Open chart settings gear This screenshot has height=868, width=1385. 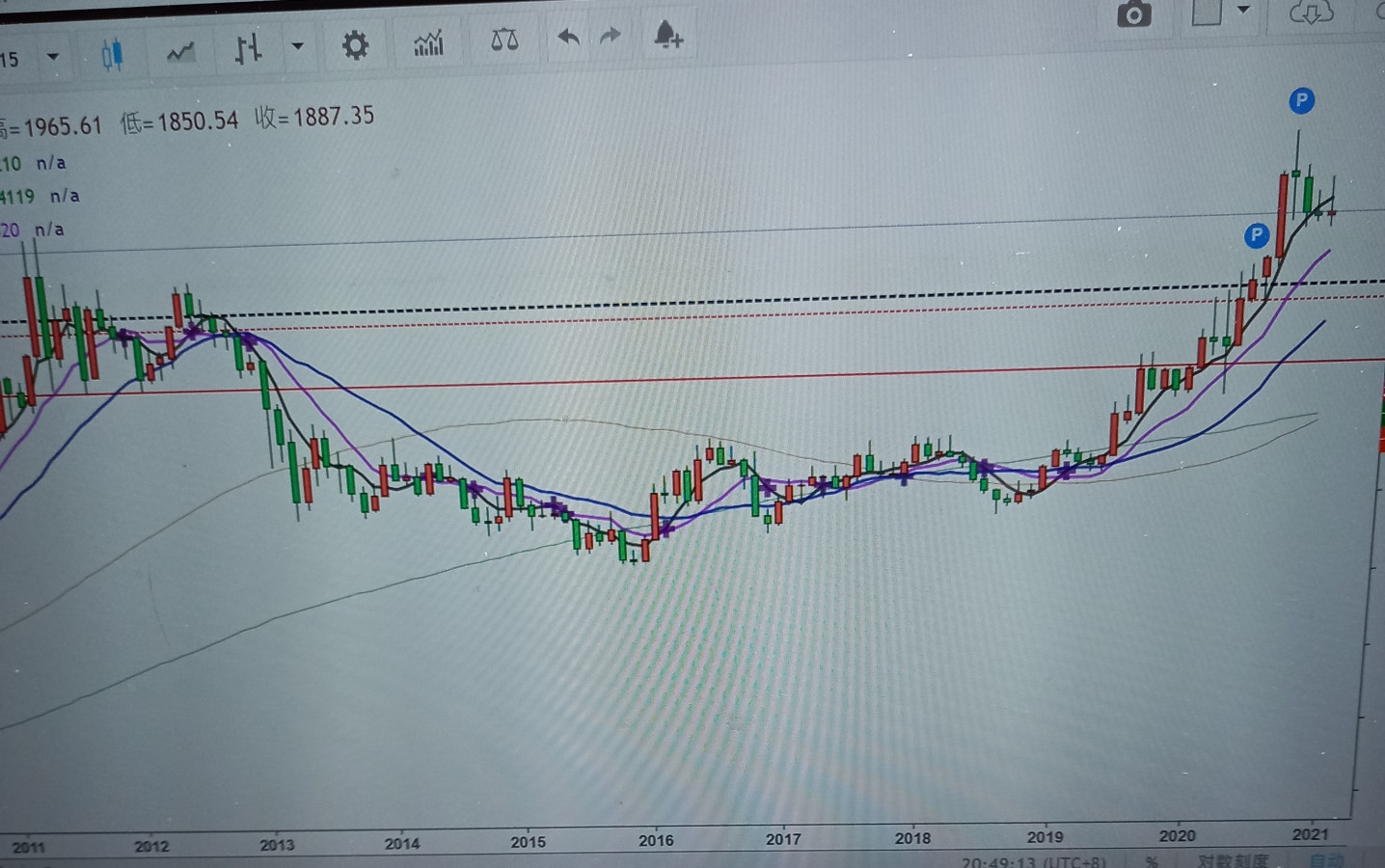(x=355, y=44)
